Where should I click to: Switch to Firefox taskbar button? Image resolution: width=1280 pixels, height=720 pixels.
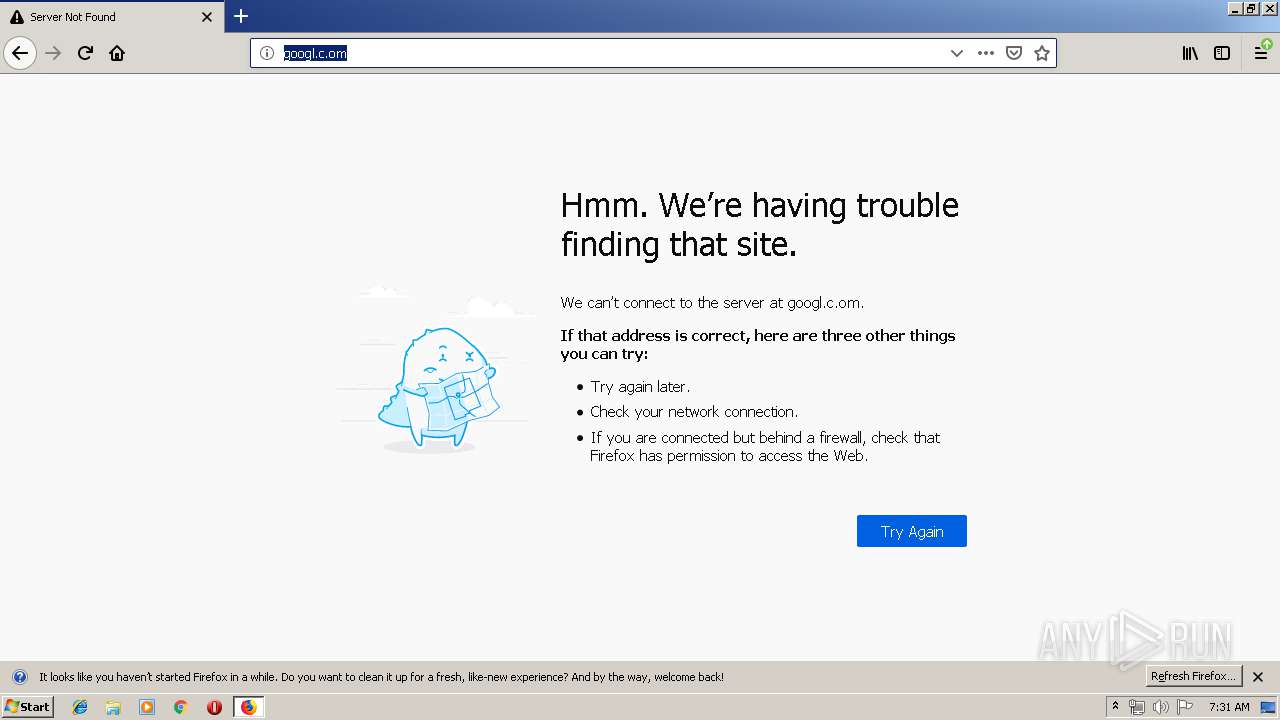click(249, 707)
